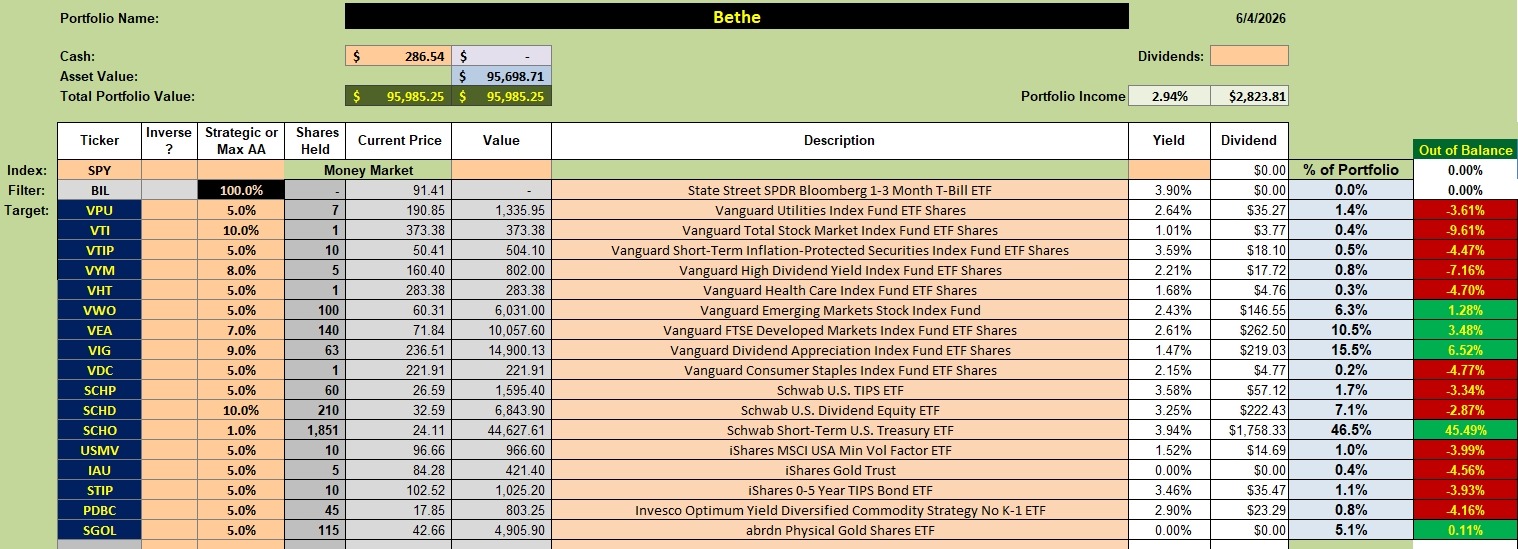Click the Current Price column header
The image size is (1518, 549).
[399, 141]
